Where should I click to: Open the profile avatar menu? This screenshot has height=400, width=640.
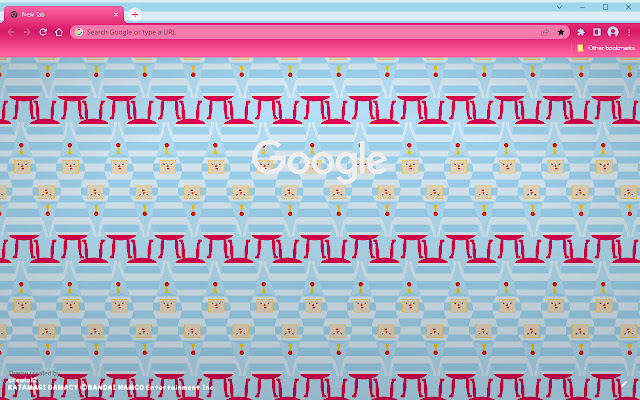click(613, 32)
